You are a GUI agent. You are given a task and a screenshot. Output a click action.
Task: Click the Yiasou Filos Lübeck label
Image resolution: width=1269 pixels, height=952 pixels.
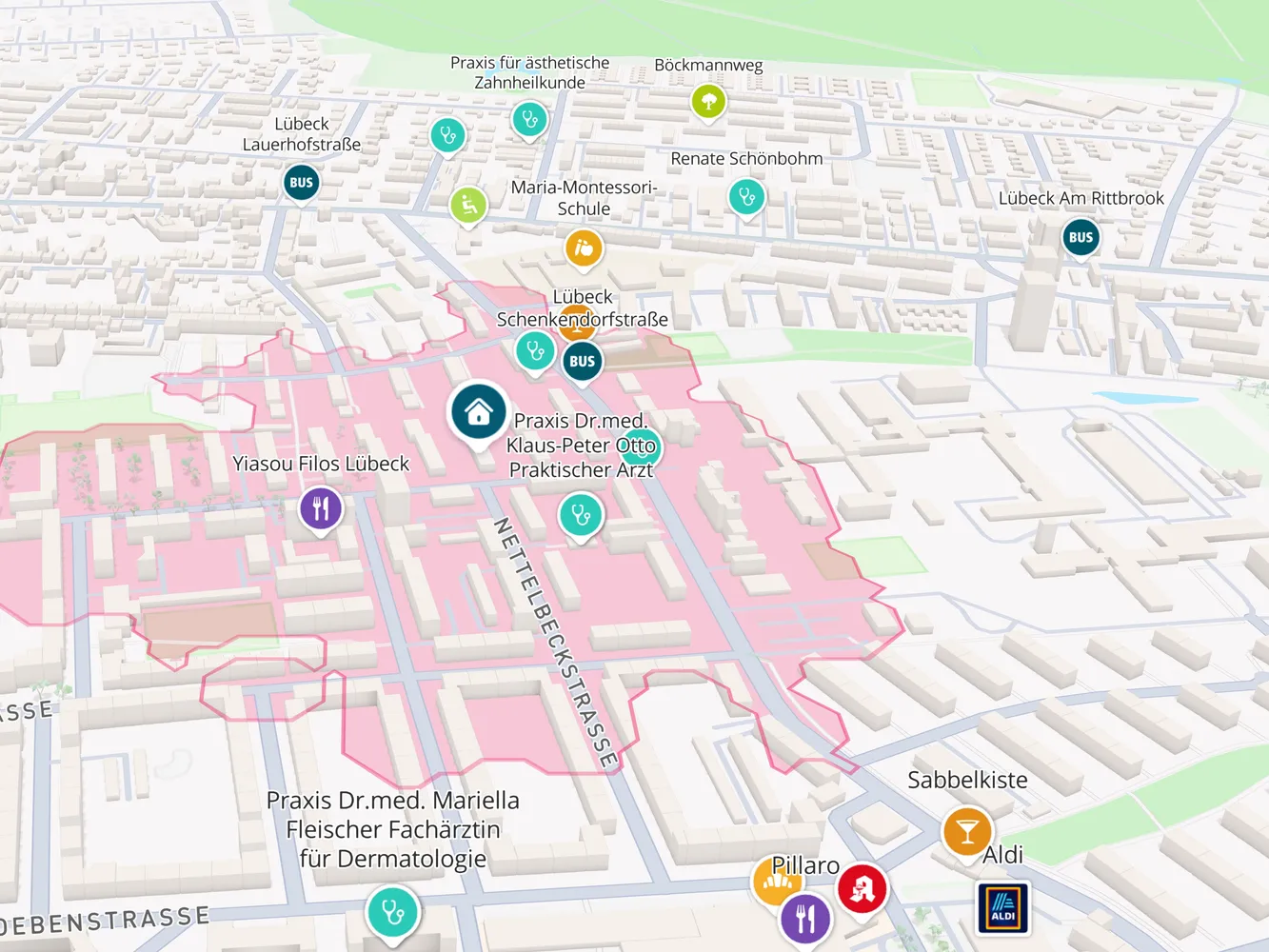coord(321,464)
